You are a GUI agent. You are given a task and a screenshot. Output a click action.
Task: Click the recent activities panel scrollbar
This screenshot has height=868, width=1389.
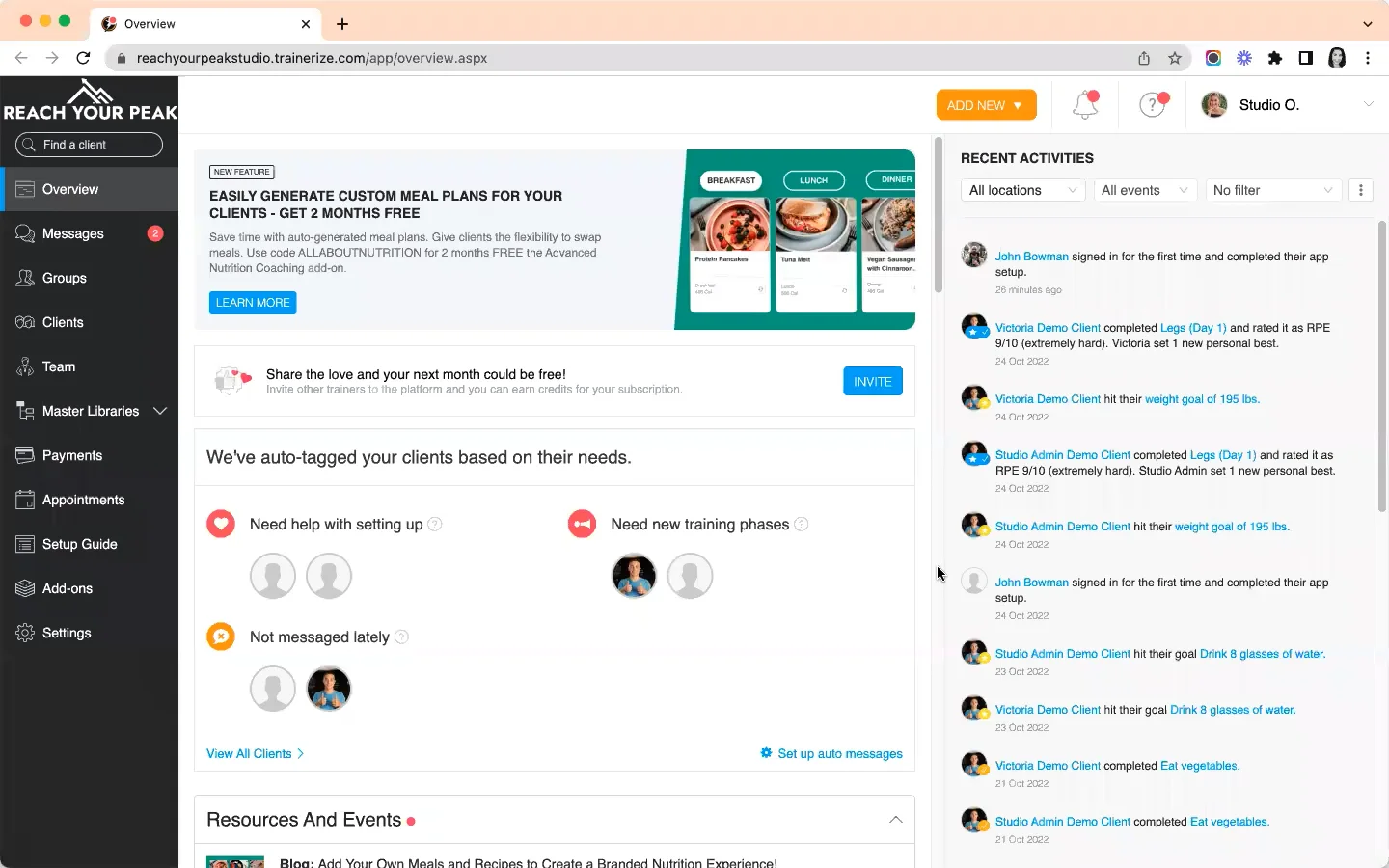click(x=1381, y=366)
